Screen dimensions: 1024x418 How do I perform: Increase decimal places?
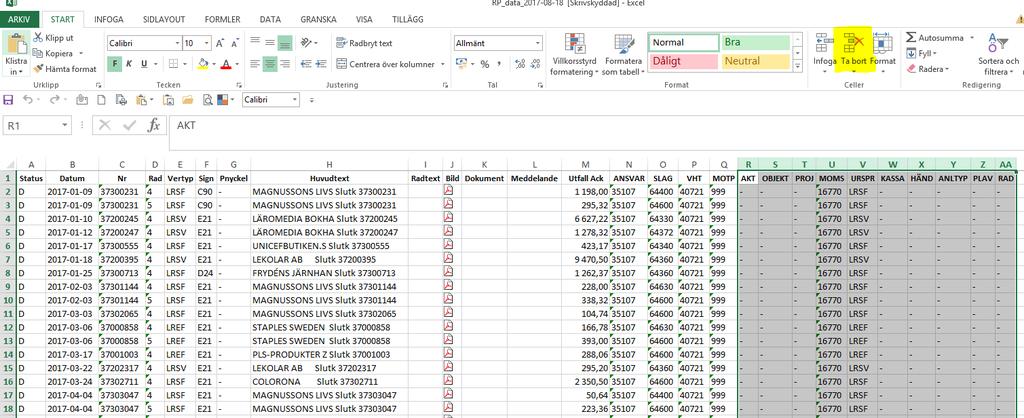[x=520, y=64]
